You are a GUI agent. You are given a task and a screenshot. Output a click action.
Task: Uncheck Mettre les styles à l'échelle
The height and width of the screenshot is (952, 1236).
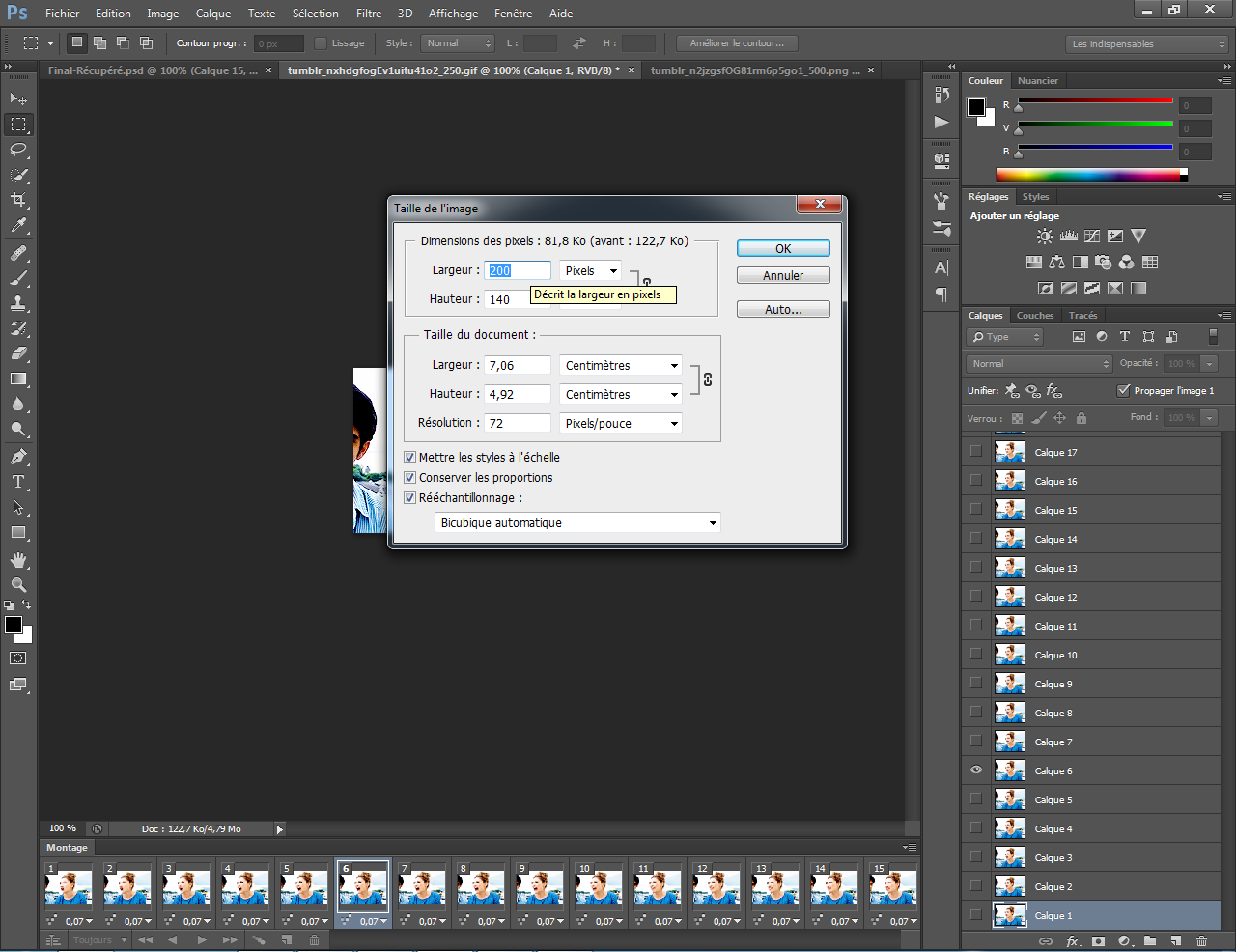coord(409,458)
